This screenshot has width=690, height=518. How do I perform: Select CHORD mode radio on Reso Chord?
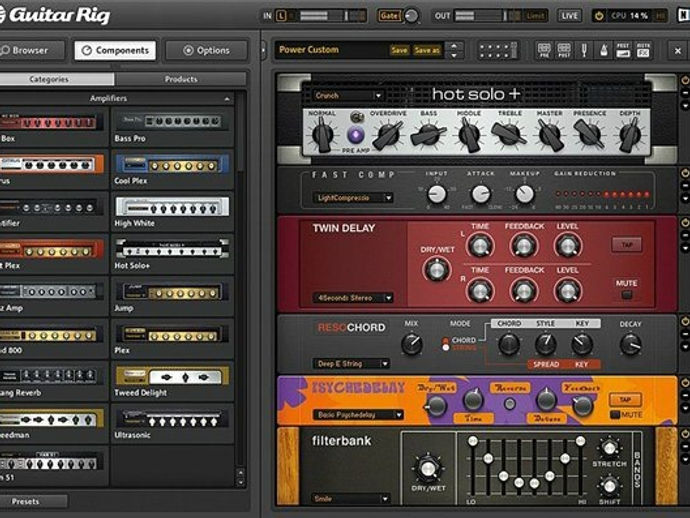click(446, 340)
